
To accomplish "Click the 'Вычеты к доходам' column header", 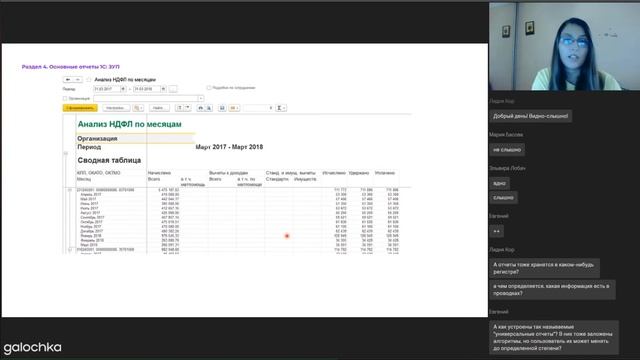I will tap(228, 173).
